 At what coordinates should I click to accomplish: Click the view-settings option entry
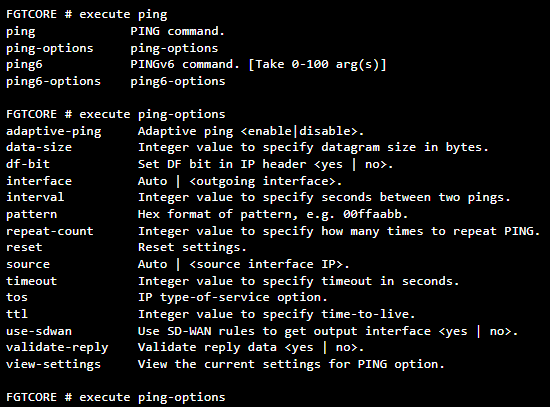point(53,364)
